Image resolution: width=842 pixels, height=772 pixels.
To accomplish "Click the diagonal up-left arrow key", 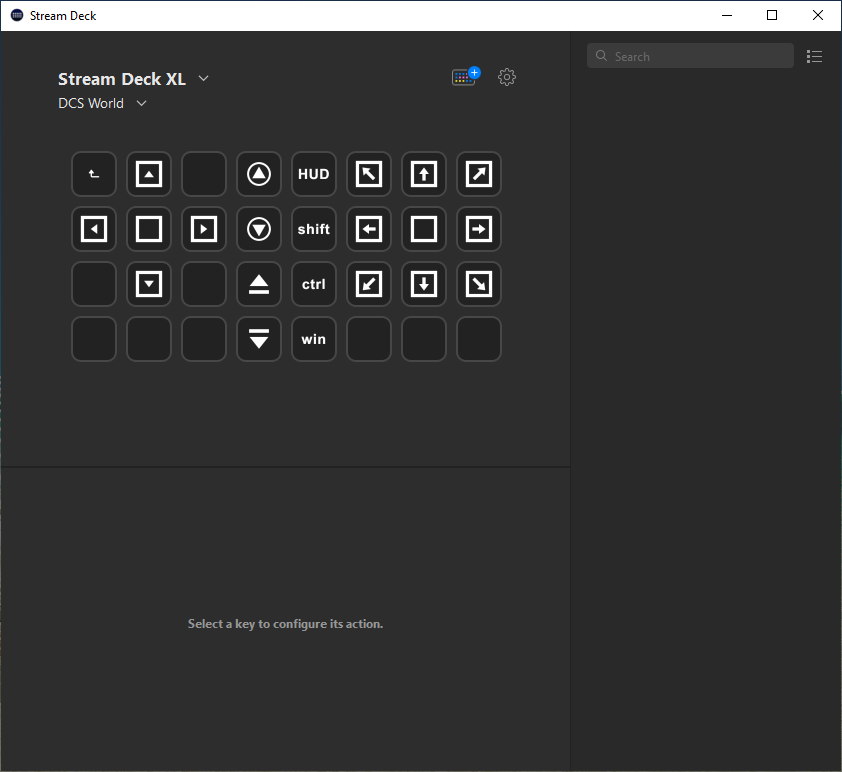I will [x=369, y=174].
